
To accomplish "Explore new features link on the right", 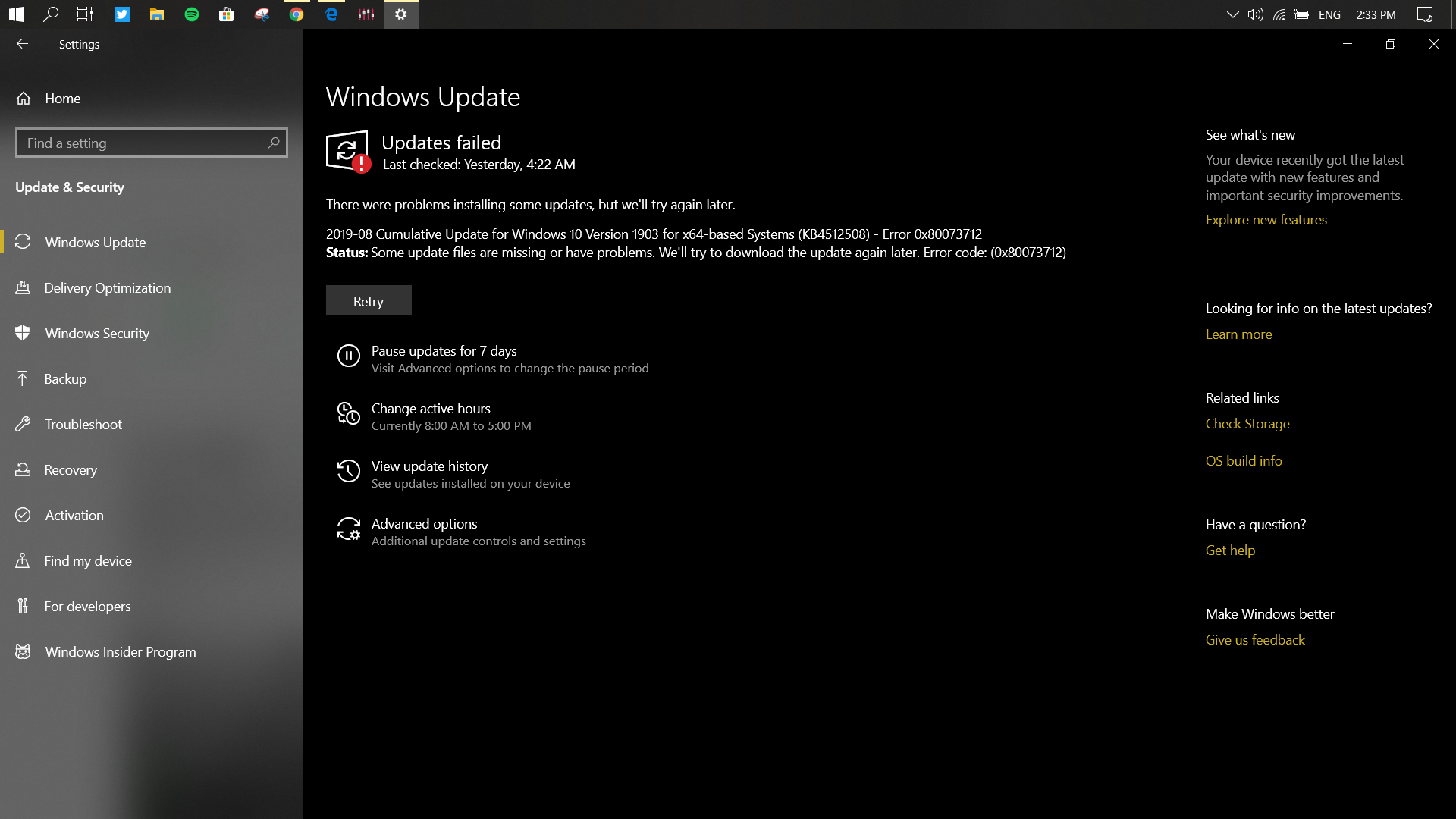I will click(1266, 220).
